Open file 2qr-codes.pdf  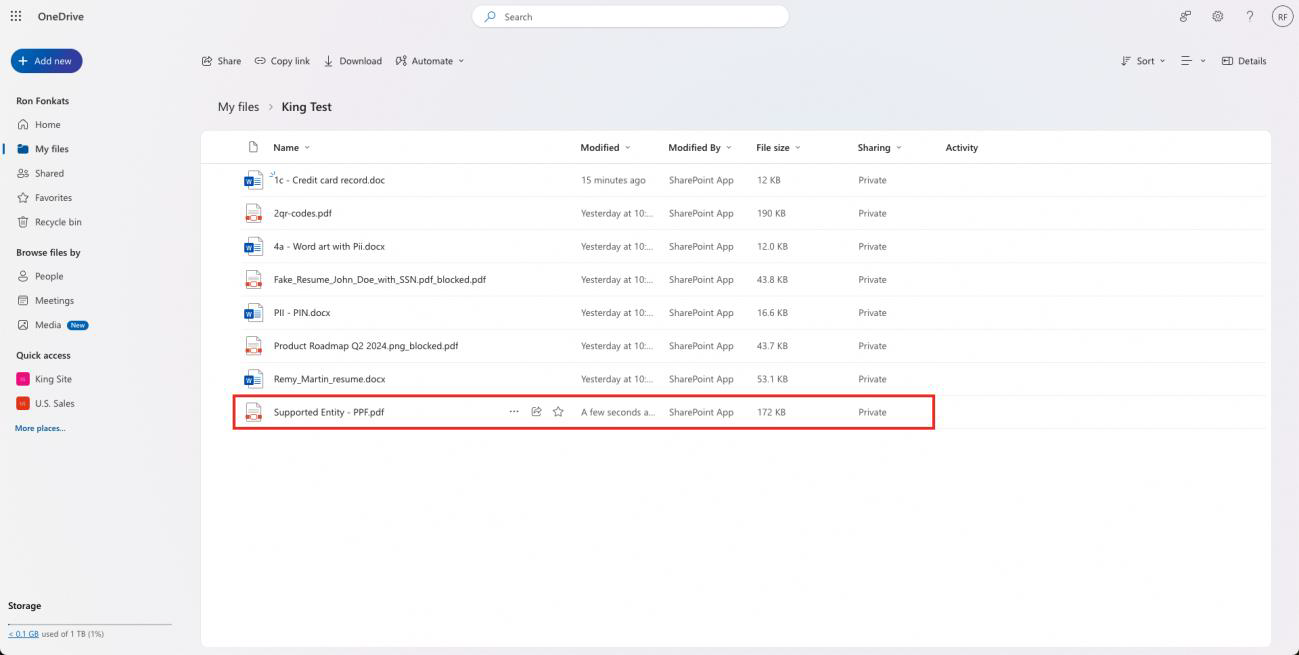[303, 213]
